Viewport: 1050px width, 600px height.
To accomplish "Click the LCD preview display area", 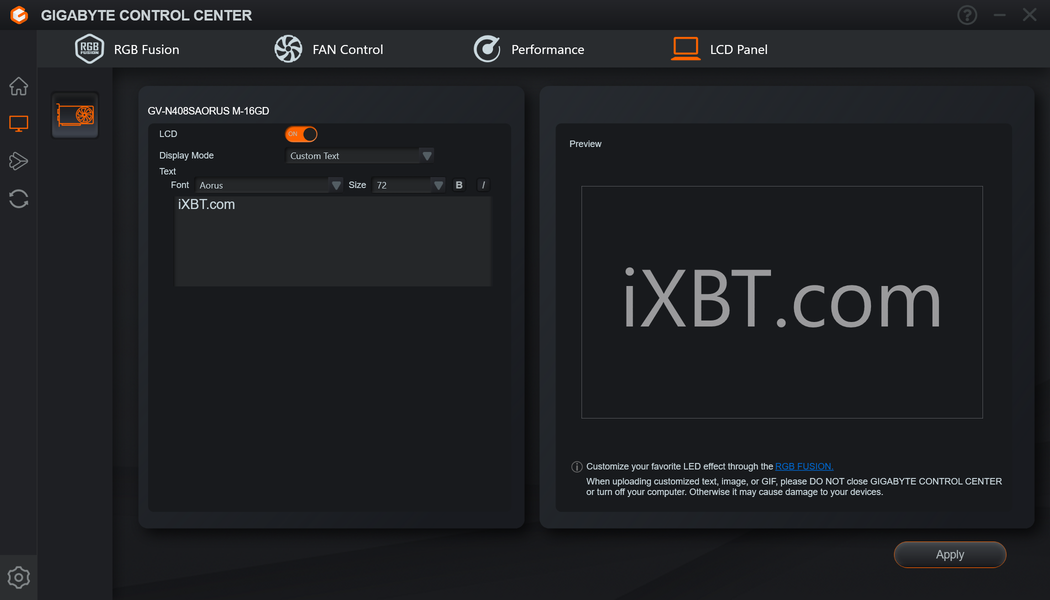I will [x=781, y=302].
